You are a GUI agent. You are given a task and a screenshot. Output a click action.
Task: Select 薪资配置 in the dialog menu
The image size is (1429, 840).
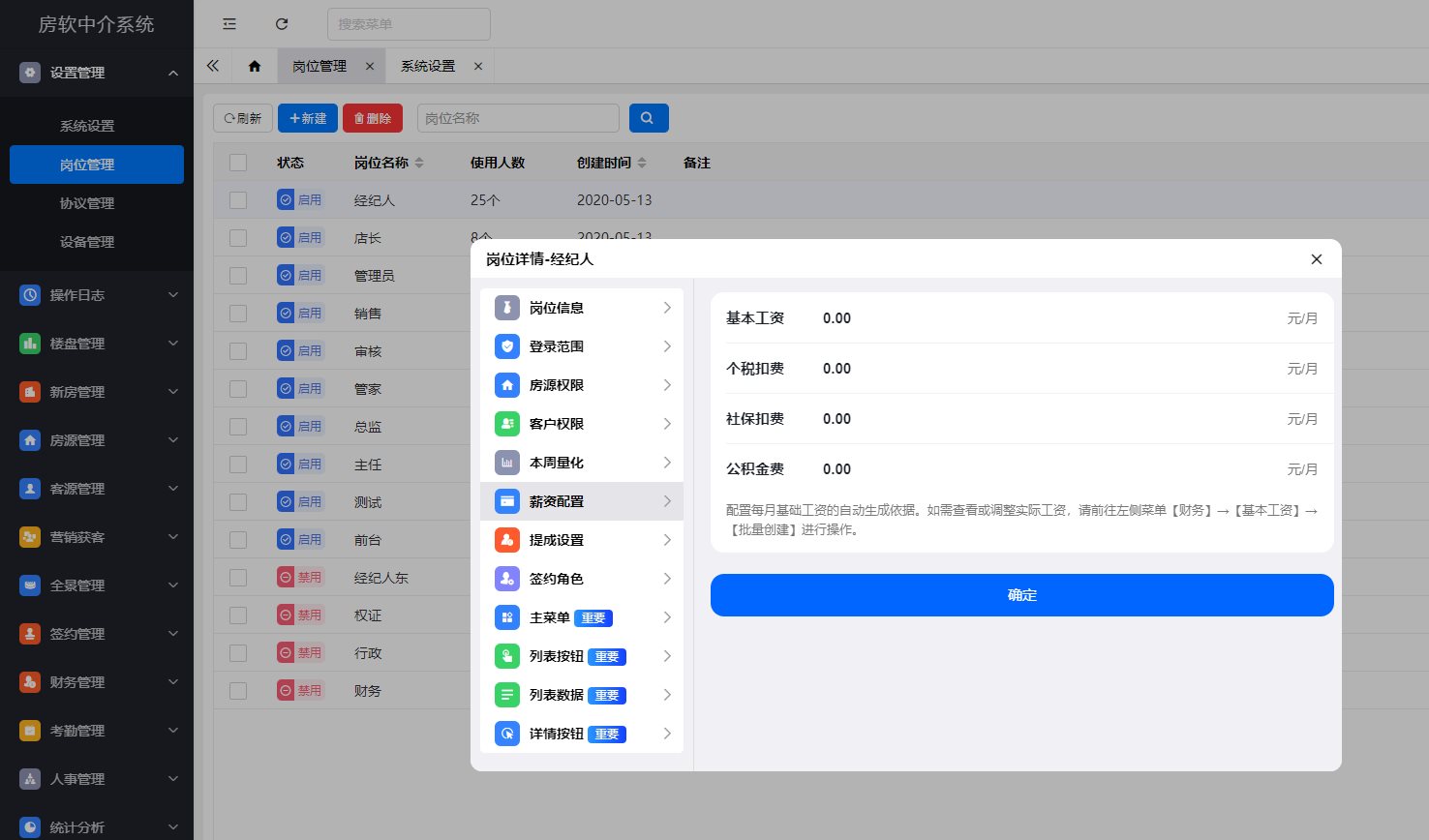[582, 501]
